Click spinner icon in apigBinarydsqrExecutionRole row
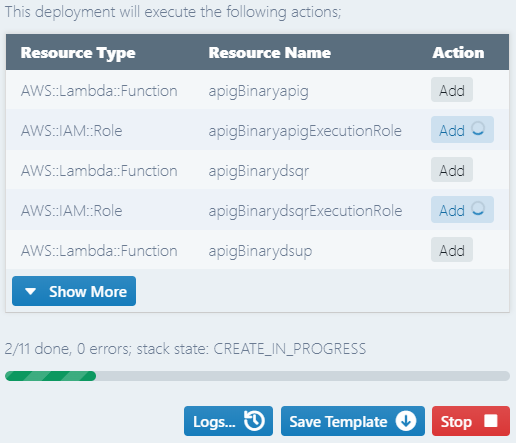 (x=478, y=209)
